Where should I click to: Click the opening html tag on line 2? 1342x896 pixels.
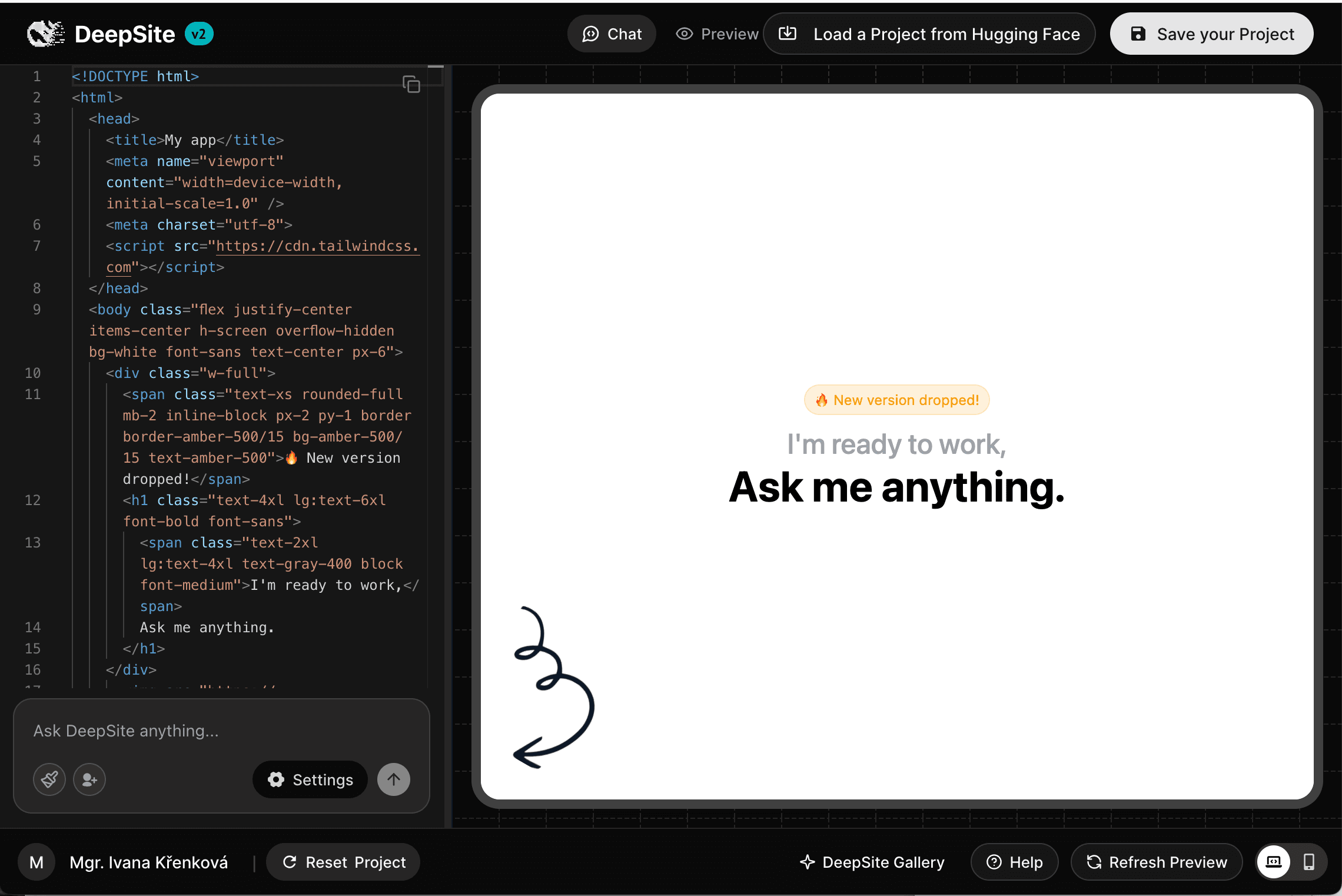(97, 98)
